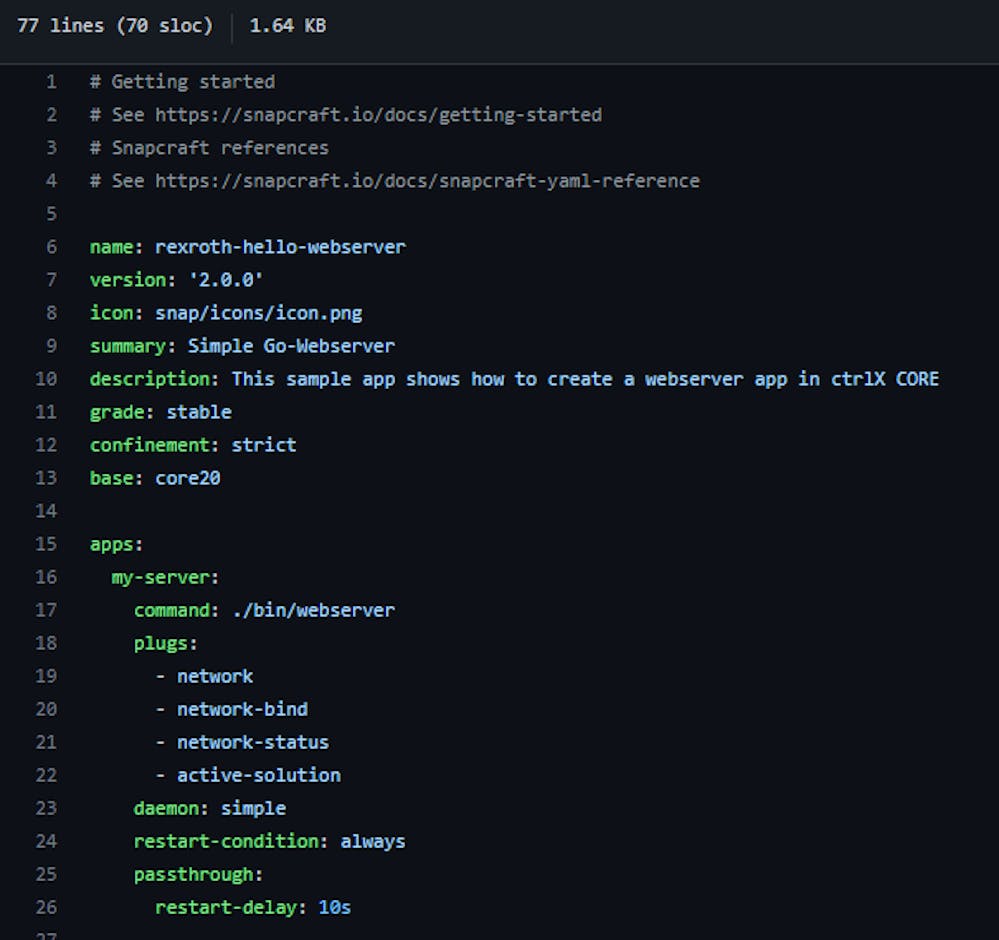This screenshot has width=999, height=940.
Task: Click the snapcraft getting-started docs URL
Action: pyautogui.click(x=378, y=115)
